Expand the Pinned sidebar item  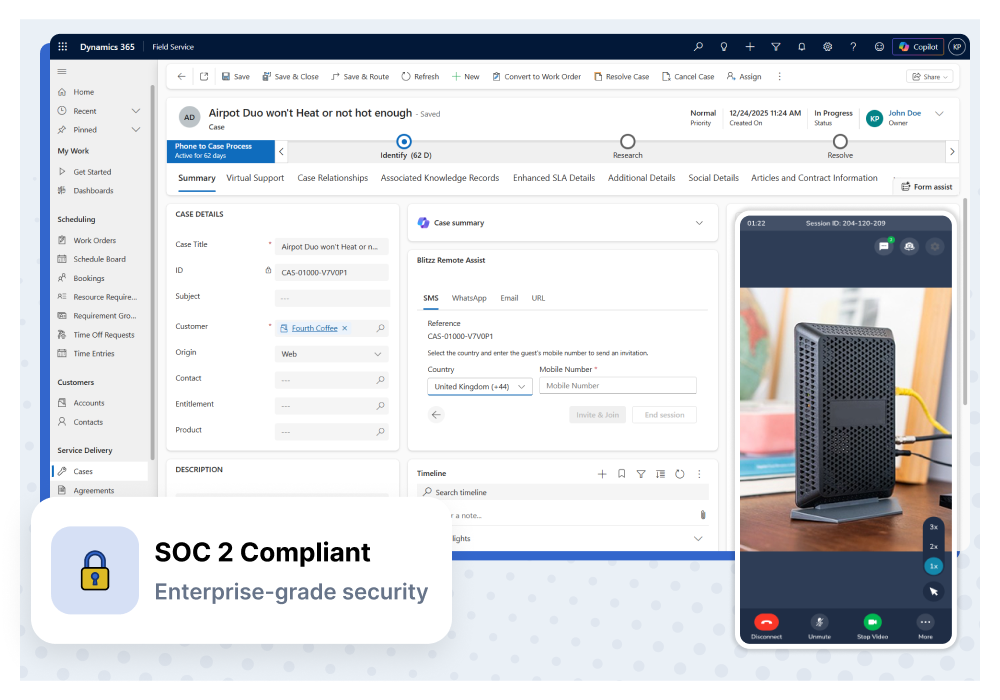136,129
